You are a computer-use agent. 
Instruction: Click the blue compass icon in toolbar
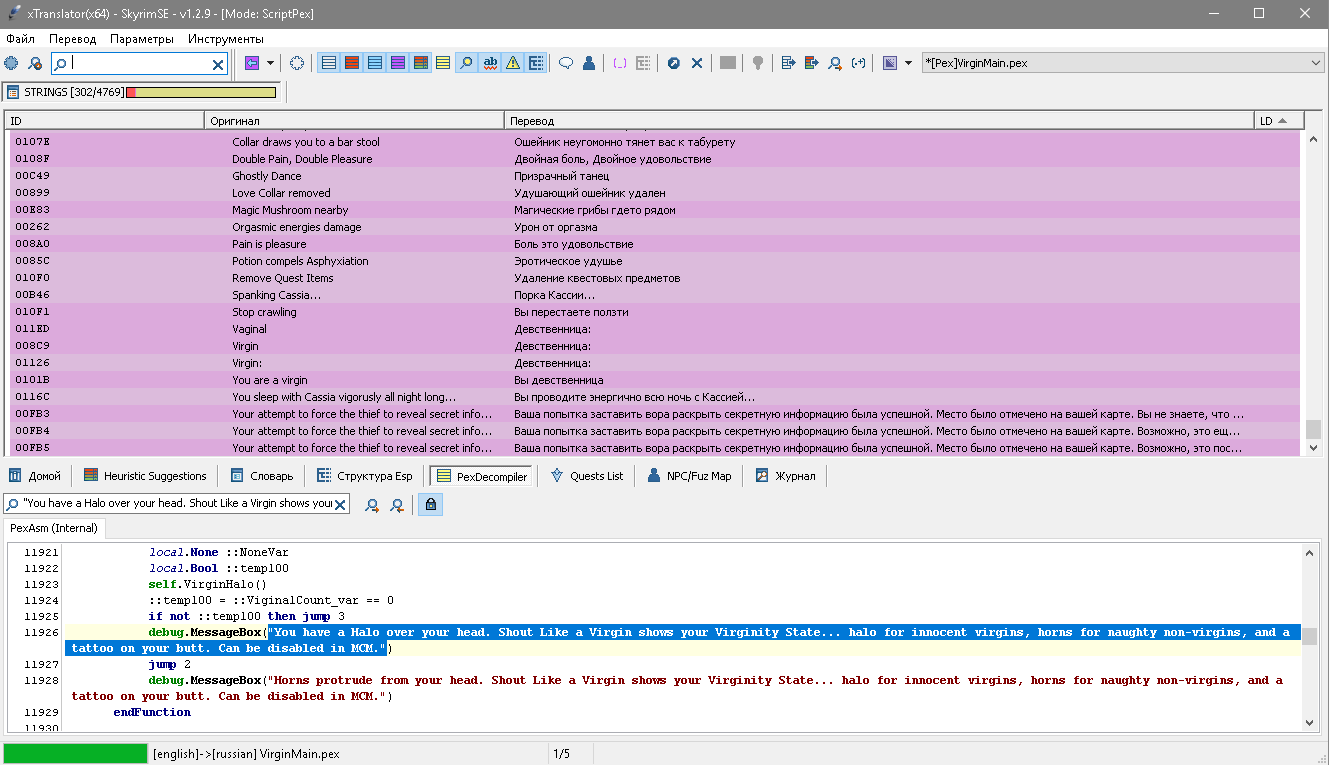coord(674,63)
